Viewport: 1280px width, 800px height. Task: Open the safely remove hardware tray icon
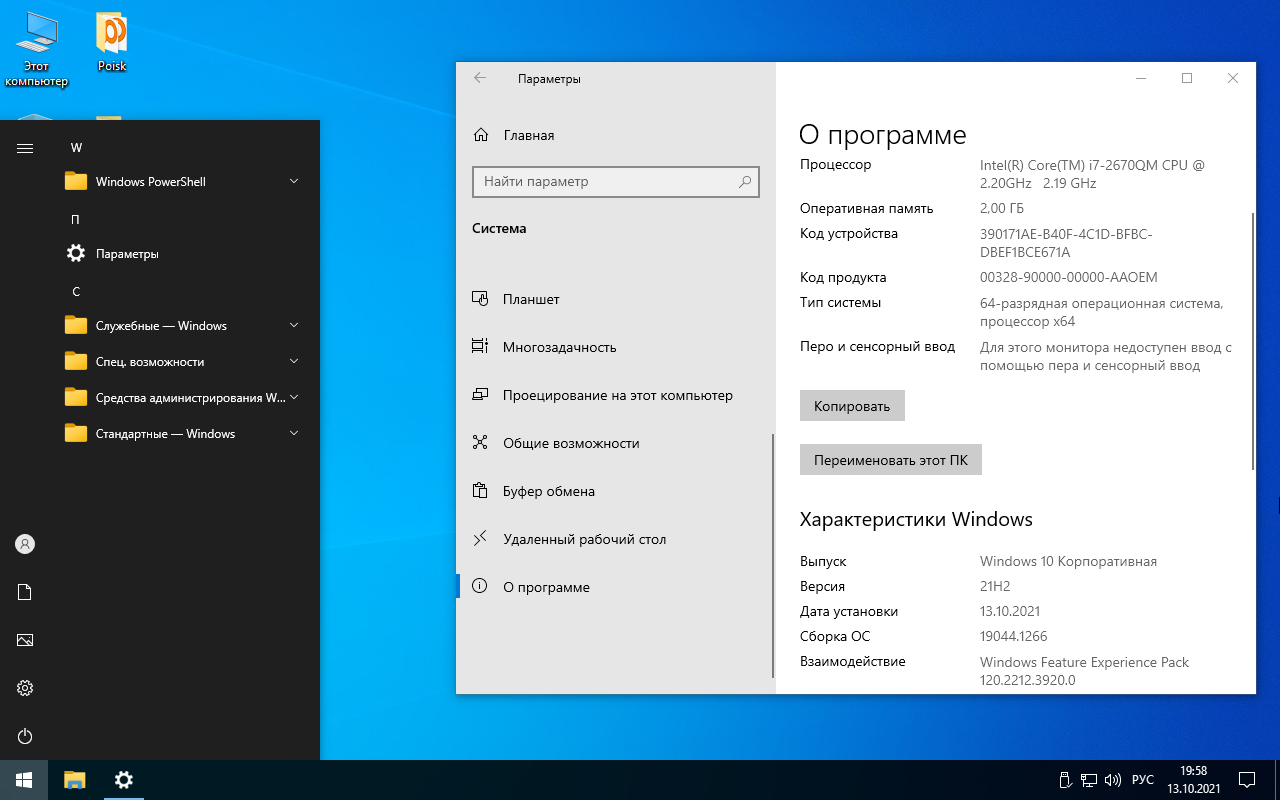click(1066, 780)
